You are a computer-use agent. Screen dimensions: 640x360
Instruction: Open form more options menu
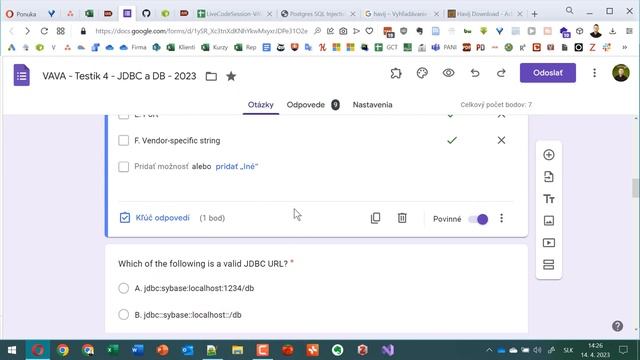click(594, 73)
